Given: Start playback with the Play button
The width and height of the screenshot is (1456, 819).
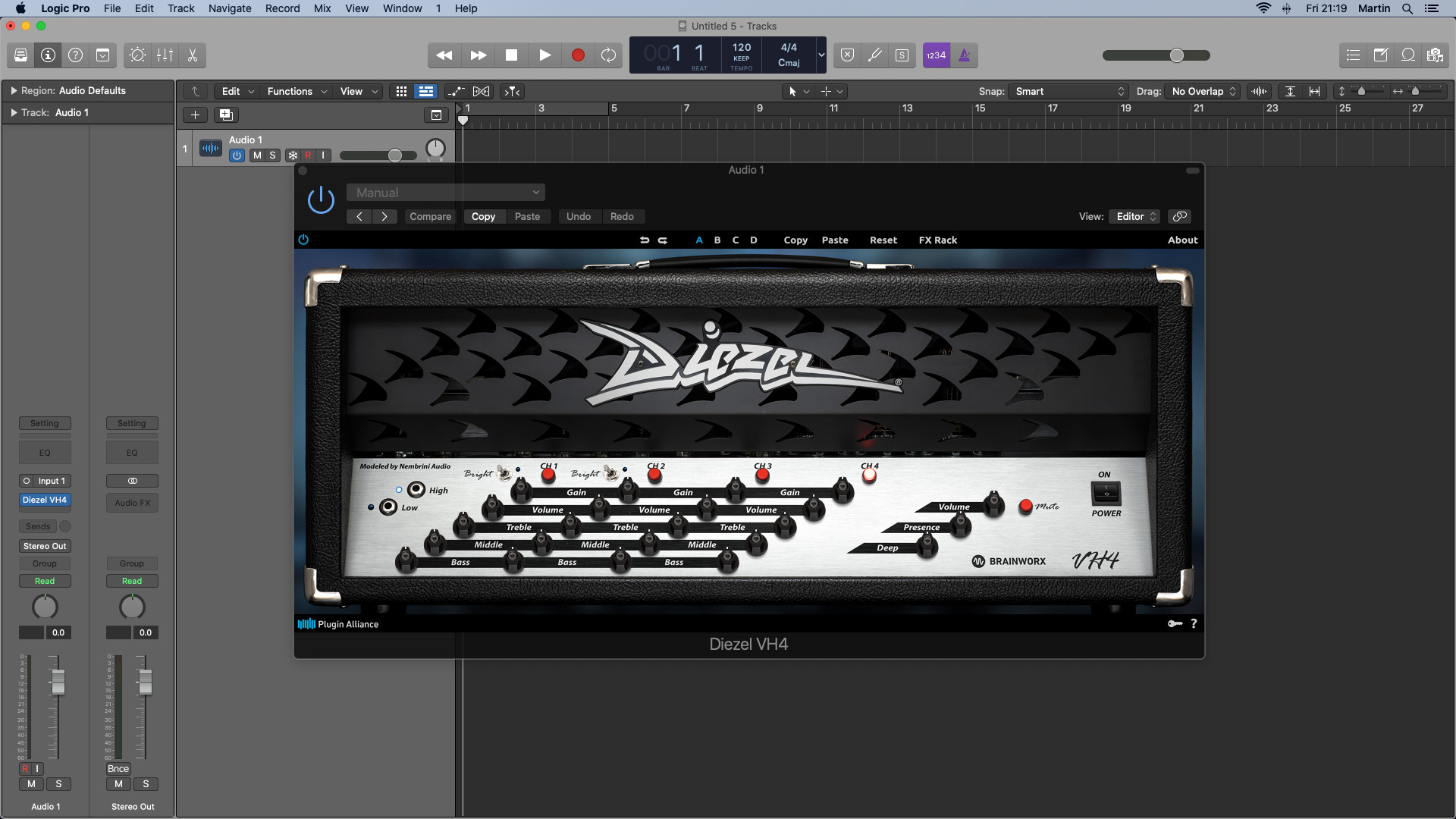Looking at the screenshot, I should (x=544, y=55).
